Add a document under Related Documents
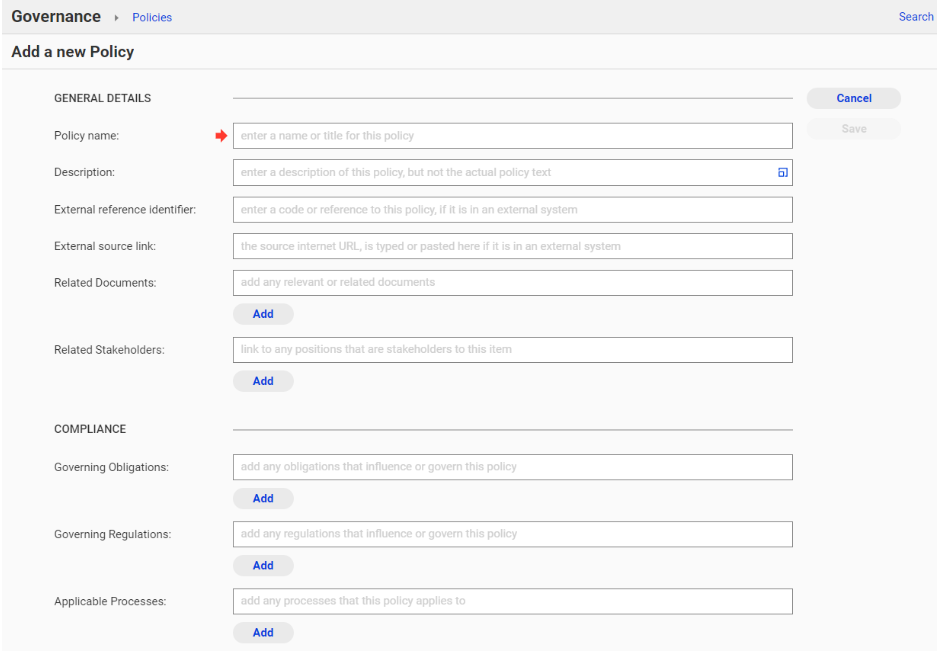The height and width of the screenshot is (656, 938). [x=263, y=313]
